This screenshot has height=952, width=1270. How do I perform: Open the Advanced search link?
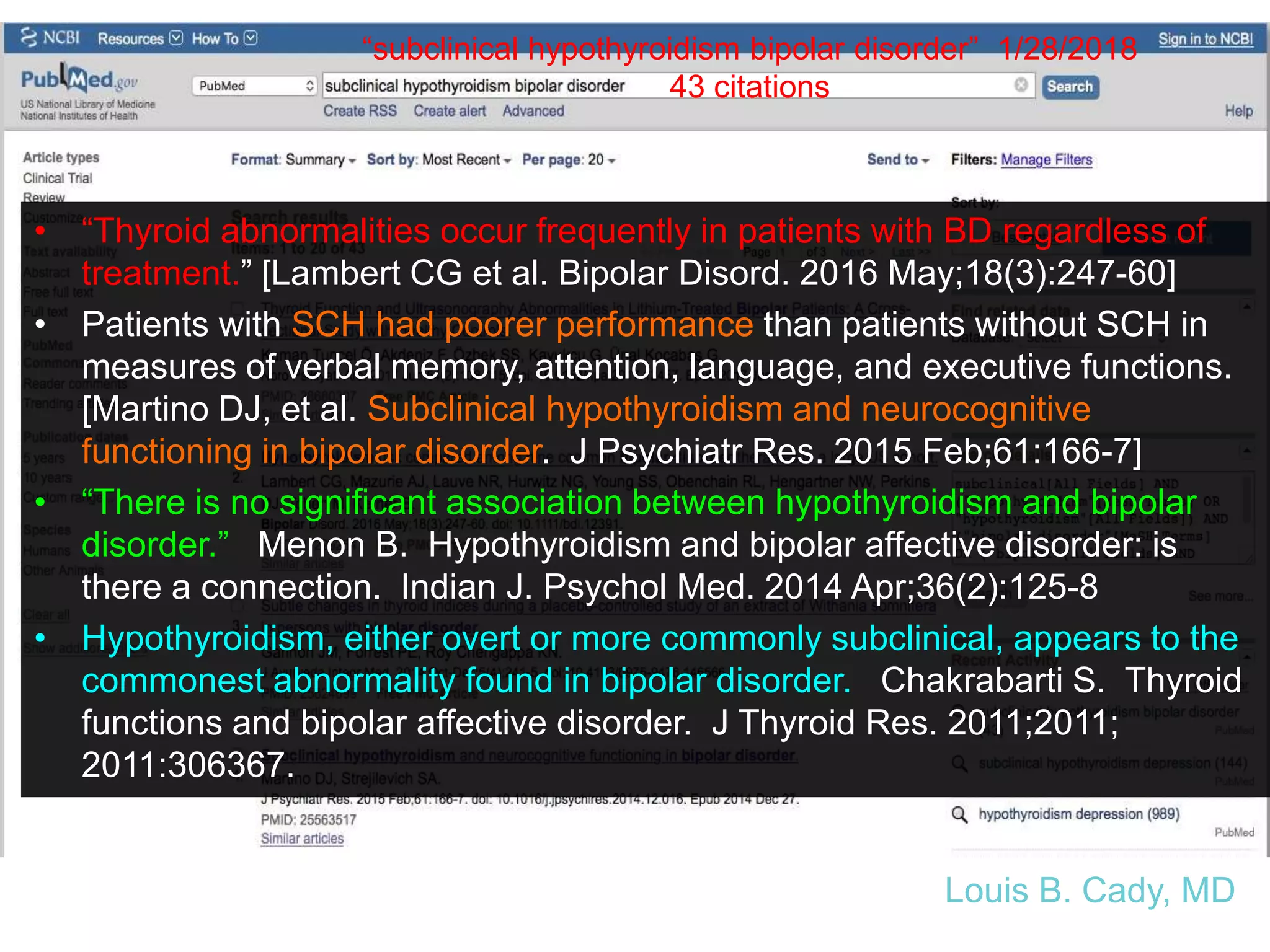tap(533, 111)
